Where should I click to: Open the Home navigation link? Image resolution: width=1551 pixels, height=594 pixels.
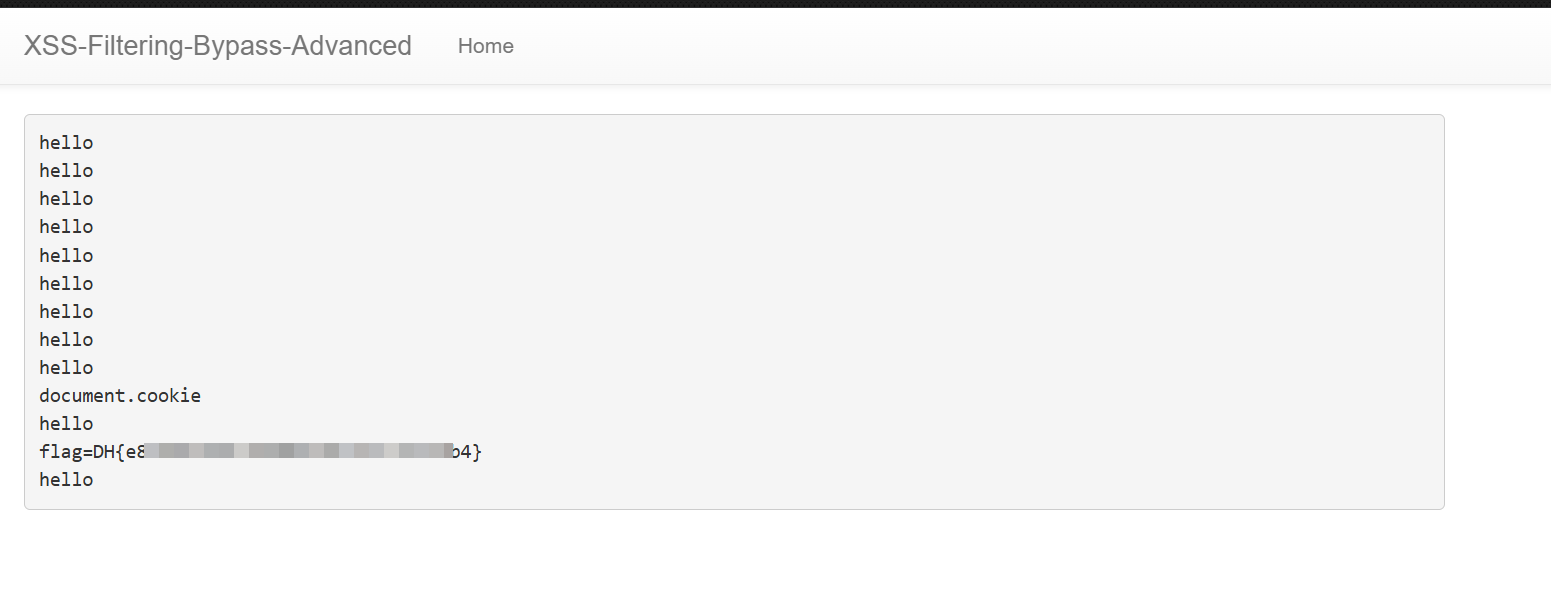[x=485, y=46]
